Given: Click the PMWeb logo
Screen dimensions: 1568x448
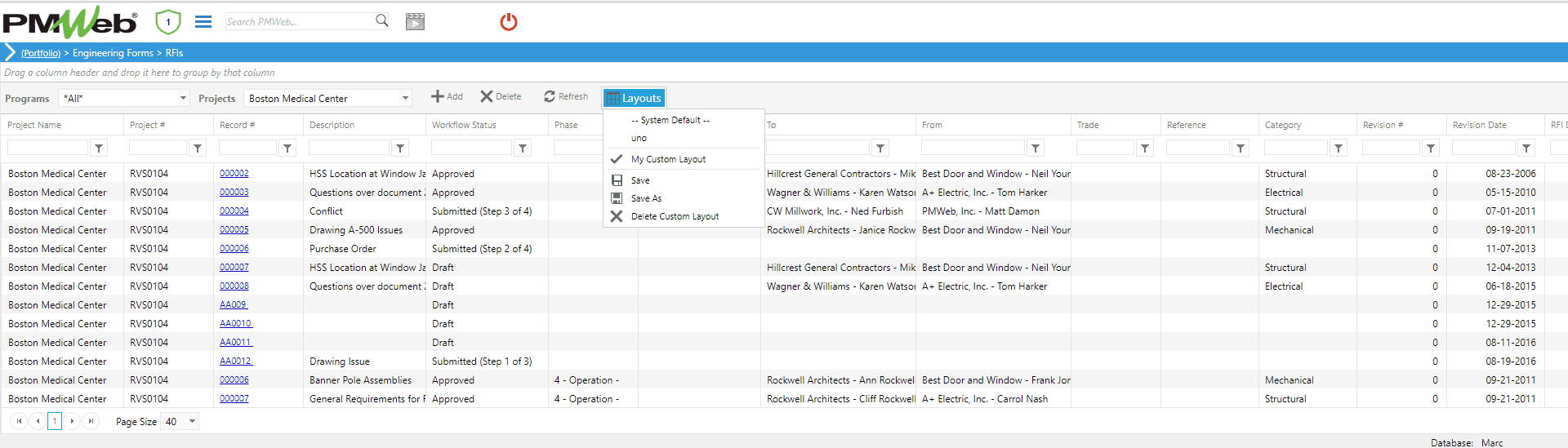Looking at the screenshot, I should [x=70, y=22].
